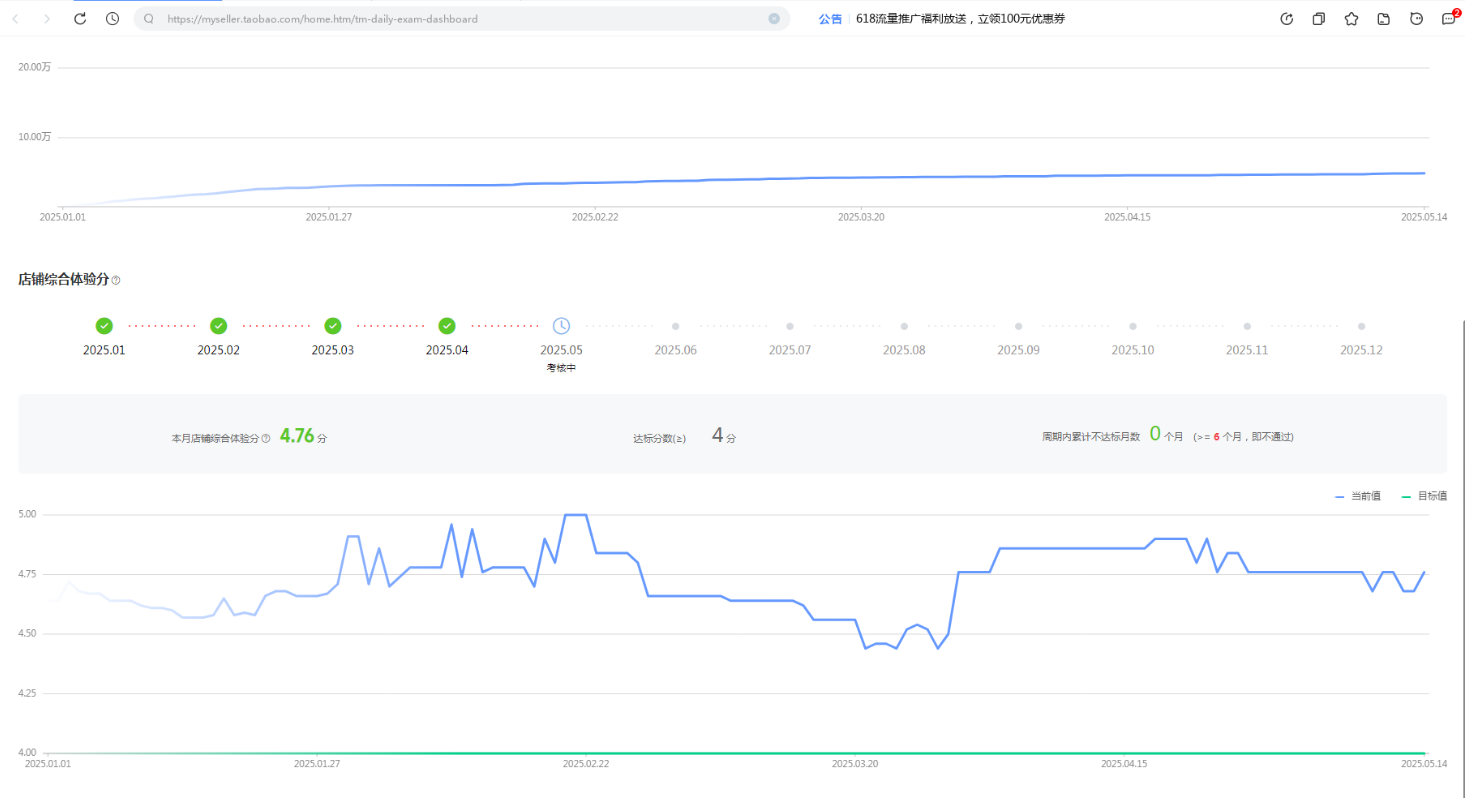This screenshot has width=1475, height=809.
Task: Click the 2025.05 clock status icon
Action: coord(562,326)
